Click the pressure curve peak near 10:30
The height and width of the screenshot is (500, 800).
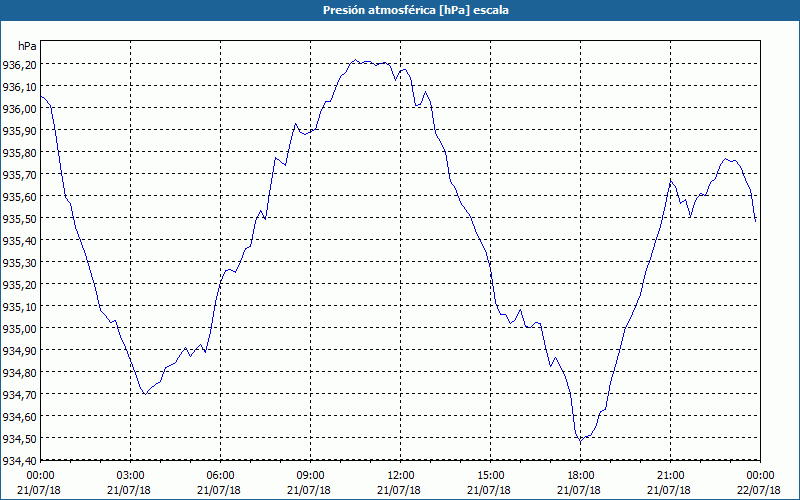tap(356, 60)
